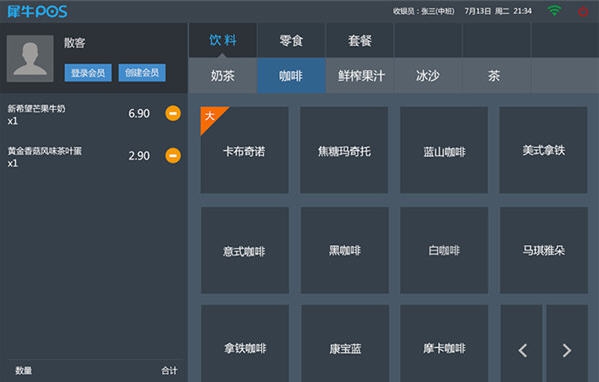599x382 pixels.
Task: Click the 创建会员 button
Action: 142,73
